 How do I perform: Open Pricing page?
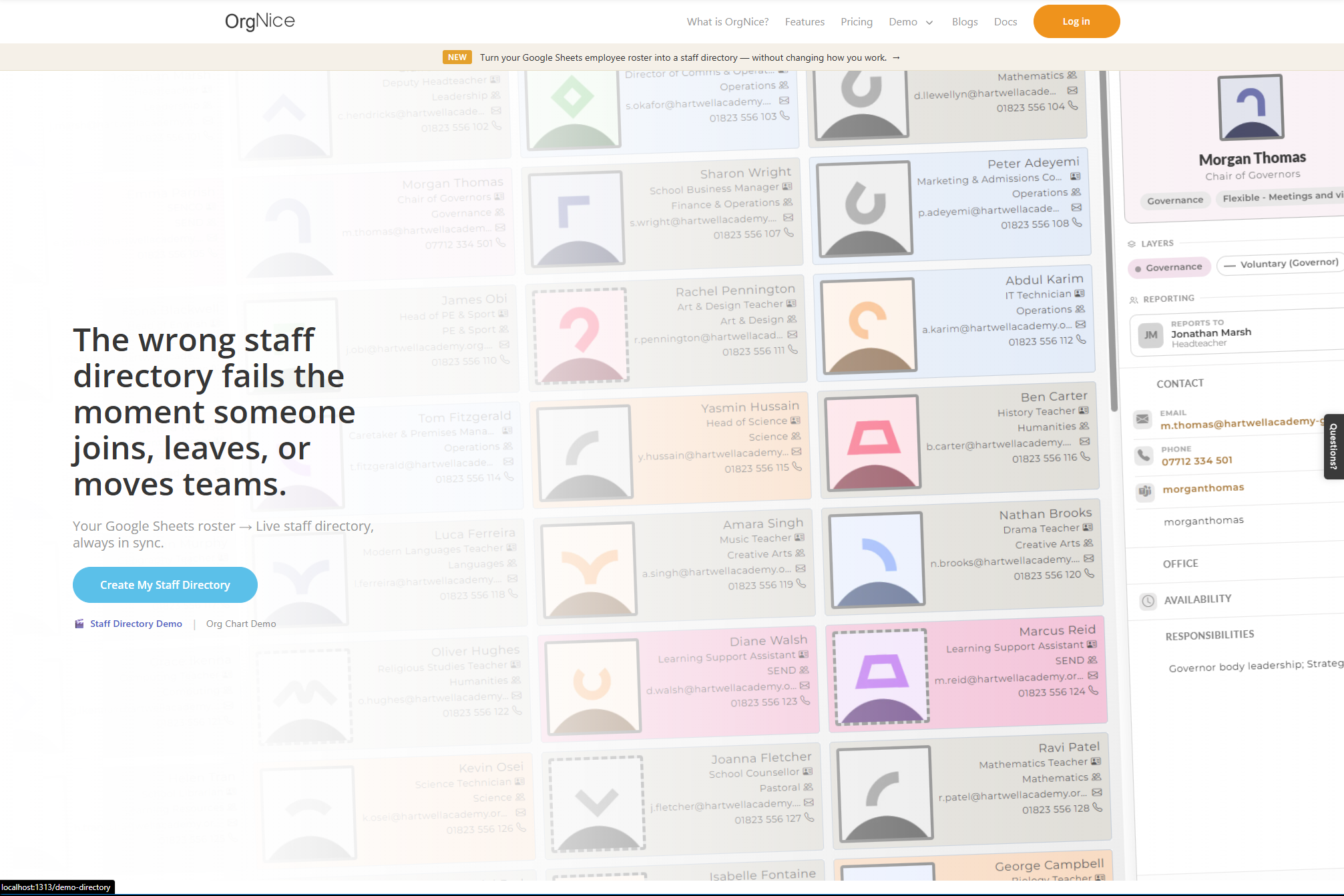[x=857, y=22]
